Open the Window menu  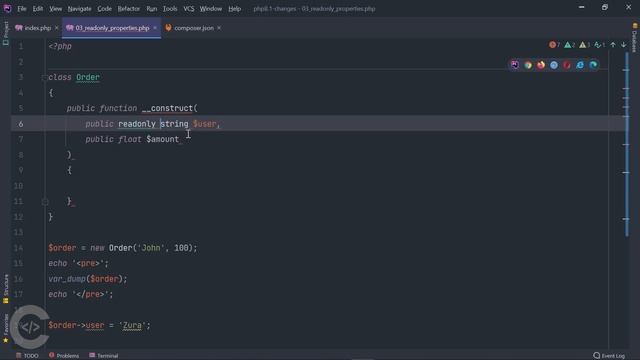[211, 9]
